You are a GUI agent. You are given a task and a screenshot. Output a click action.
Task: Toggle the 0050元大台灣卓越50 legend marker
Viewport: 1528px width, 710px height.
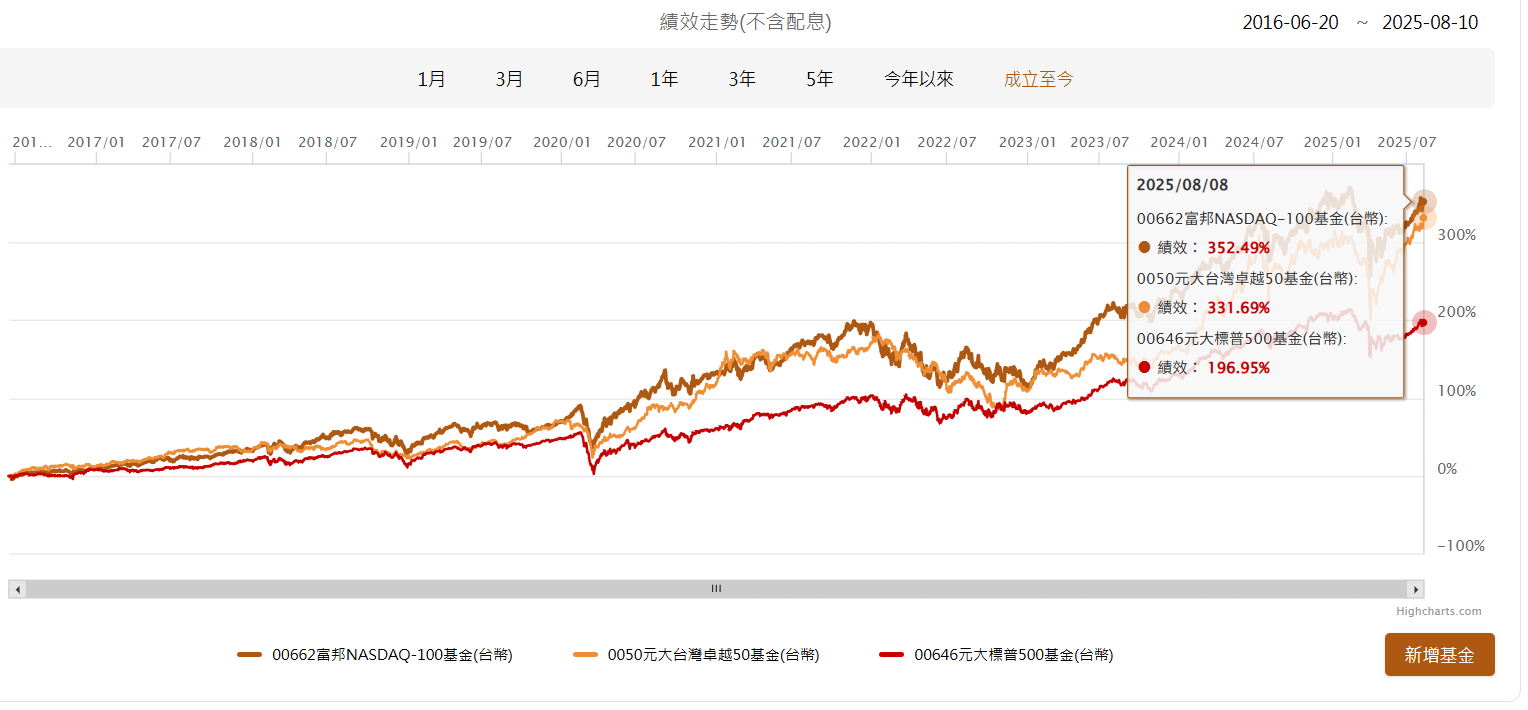pyautogui.click(x=585, y=655)
